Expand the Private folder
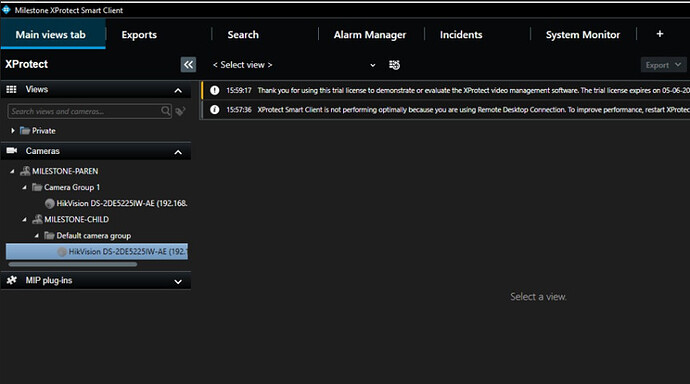This screenshot has height=384, width=690. coord(13,131)
